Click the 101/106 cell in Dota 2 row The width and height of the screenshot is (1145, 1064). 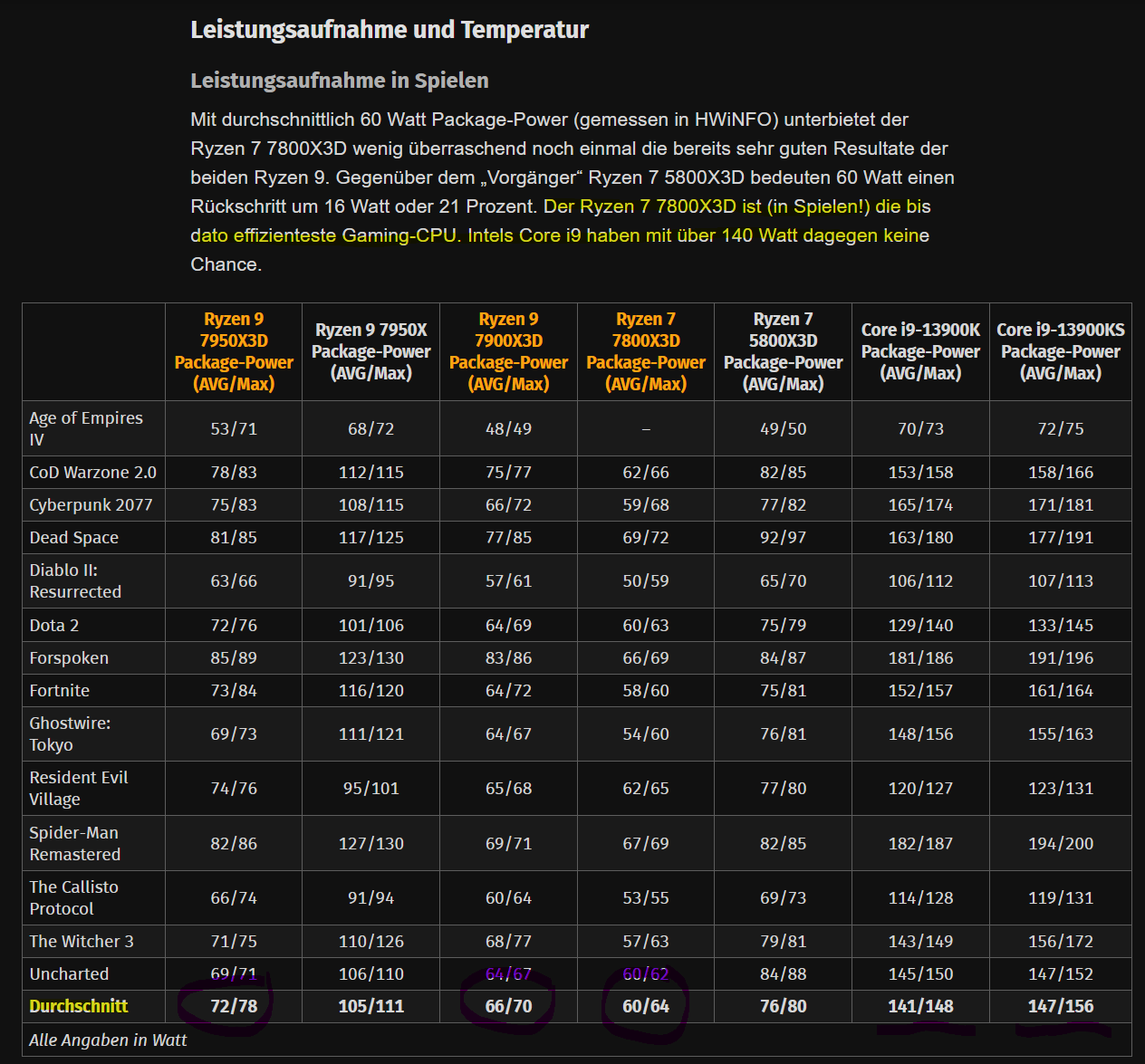pos(371,625)
